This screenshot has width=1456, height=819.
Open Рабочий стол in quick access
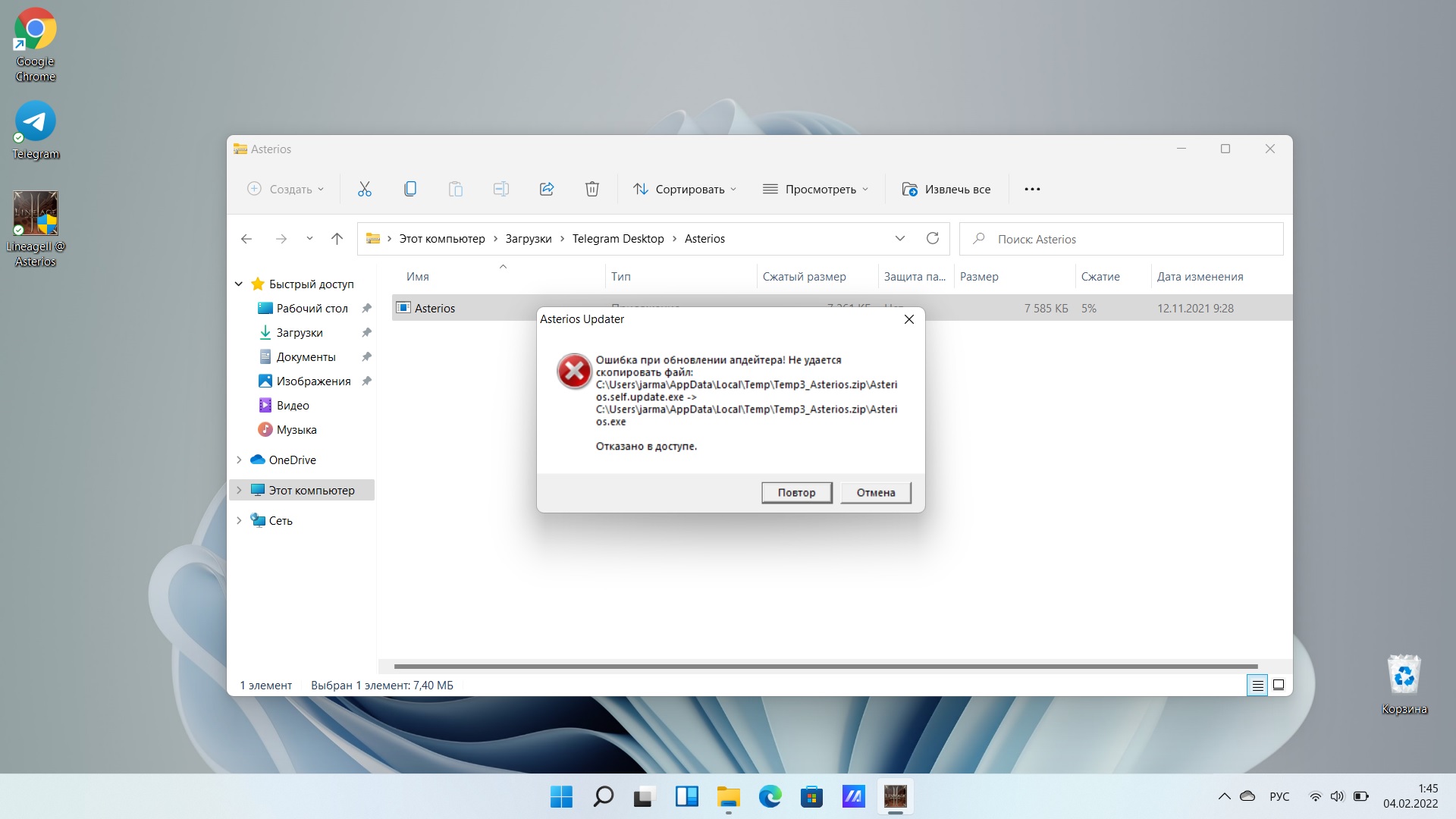click(312, 308)
